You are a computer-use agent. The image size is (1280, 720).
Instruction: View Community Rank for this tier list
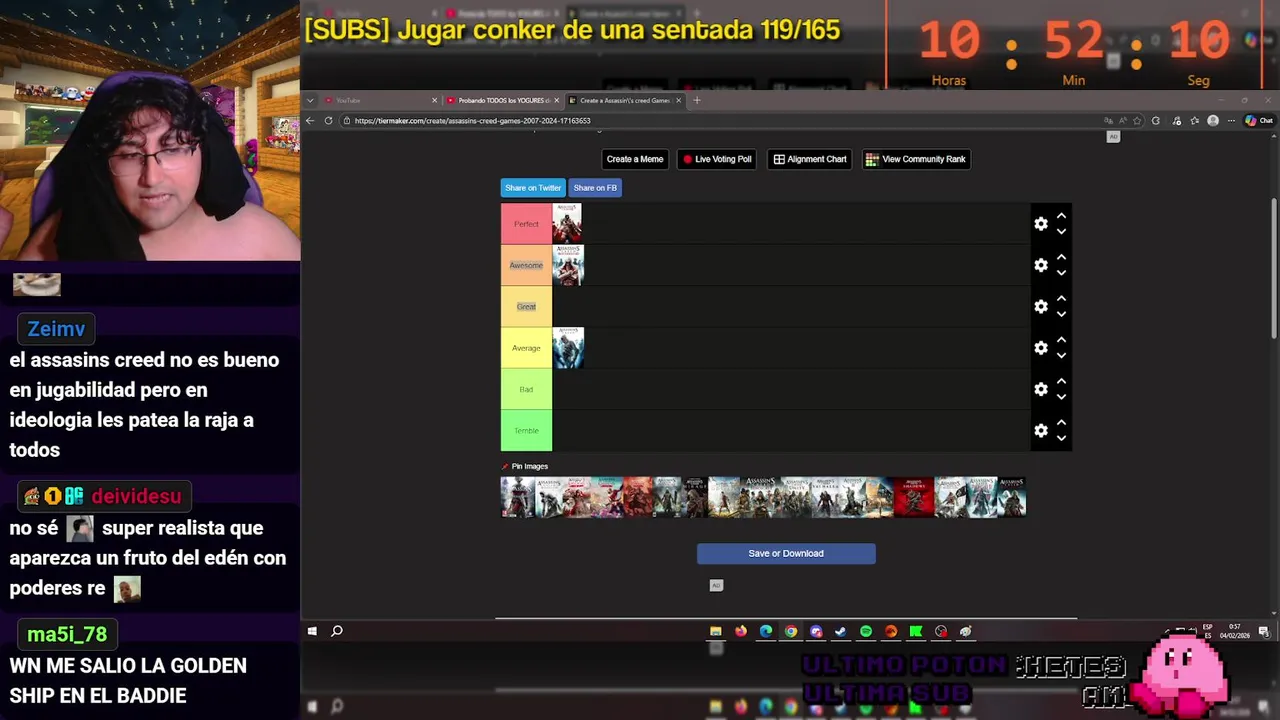(x=916, y=159)
